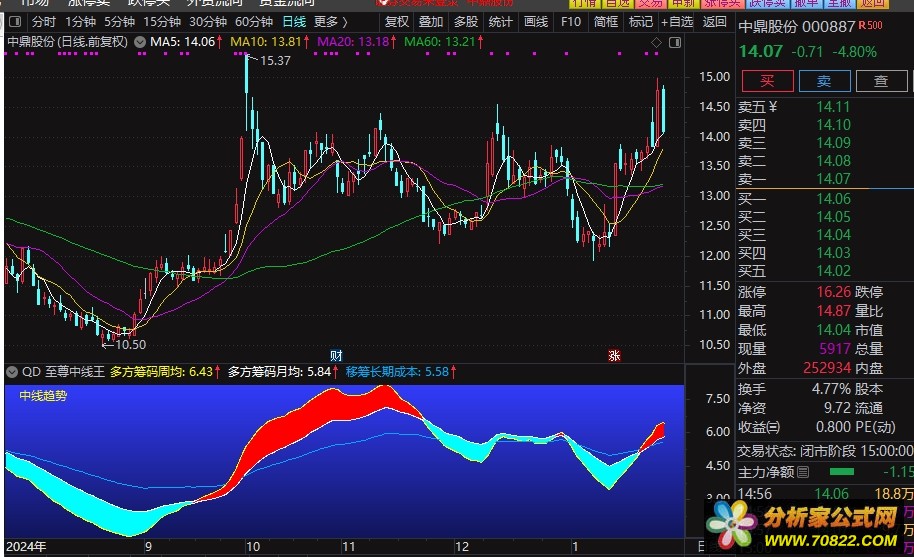Click the 外盘 value 252934

point(827,368)
